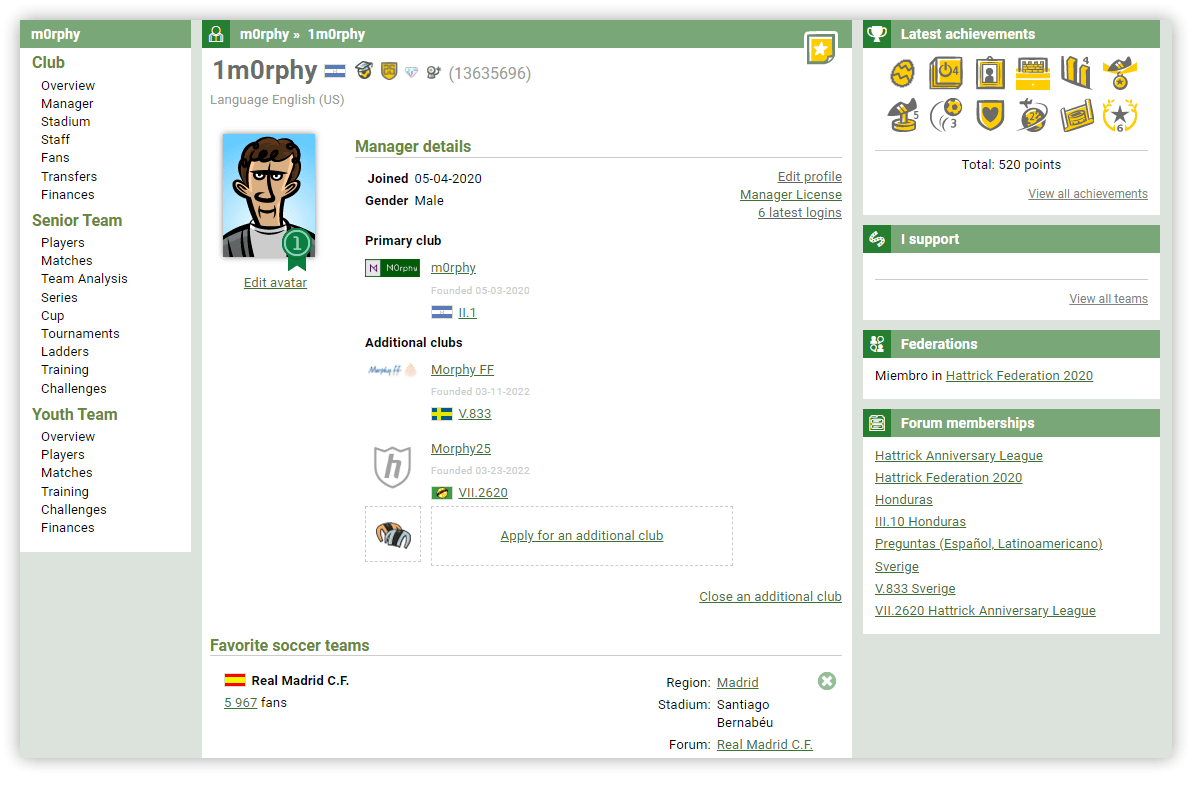
Task: Open the 5 967 fans link
Action: (240, 702)
